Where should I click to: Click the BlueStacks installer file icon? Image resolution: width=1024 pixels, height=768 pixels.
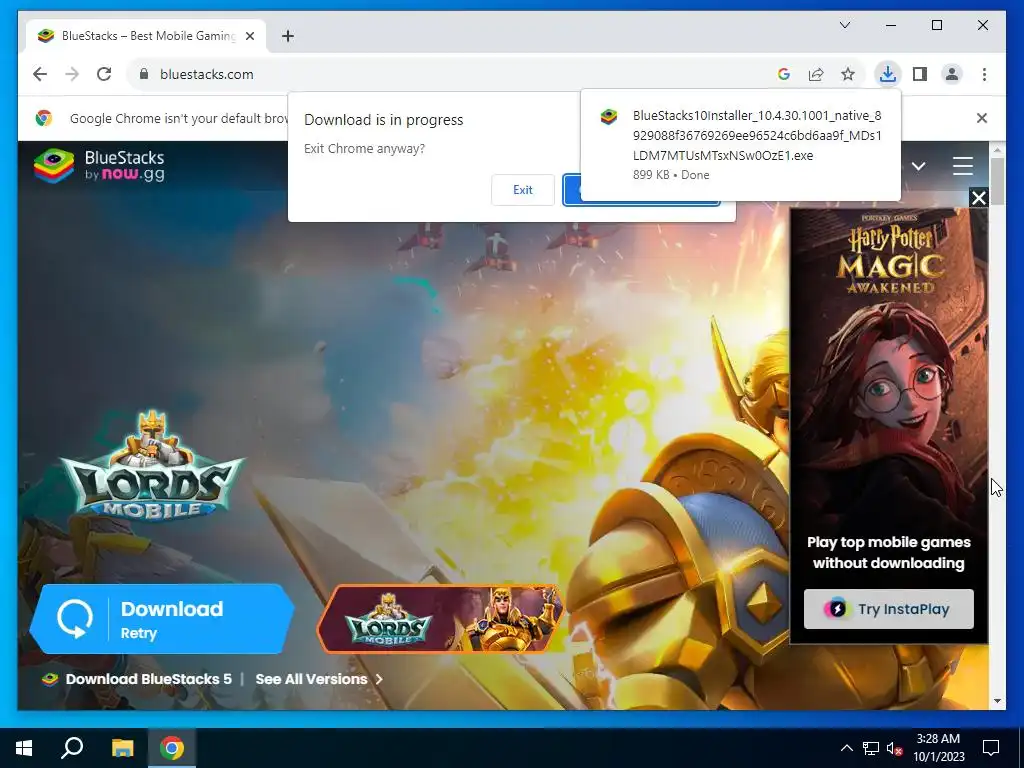[x=609, y=117]
